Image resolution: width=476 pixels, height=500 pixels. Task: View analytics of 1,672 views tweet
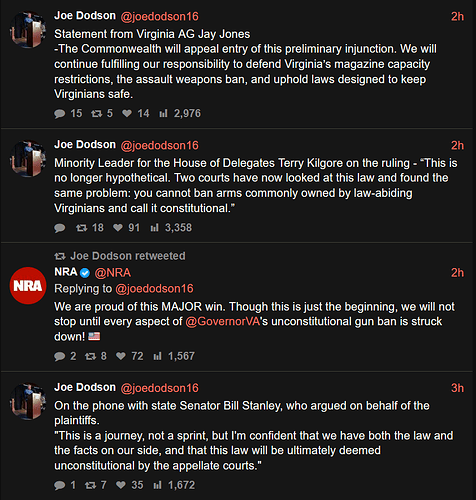click(x=157, y=485)
